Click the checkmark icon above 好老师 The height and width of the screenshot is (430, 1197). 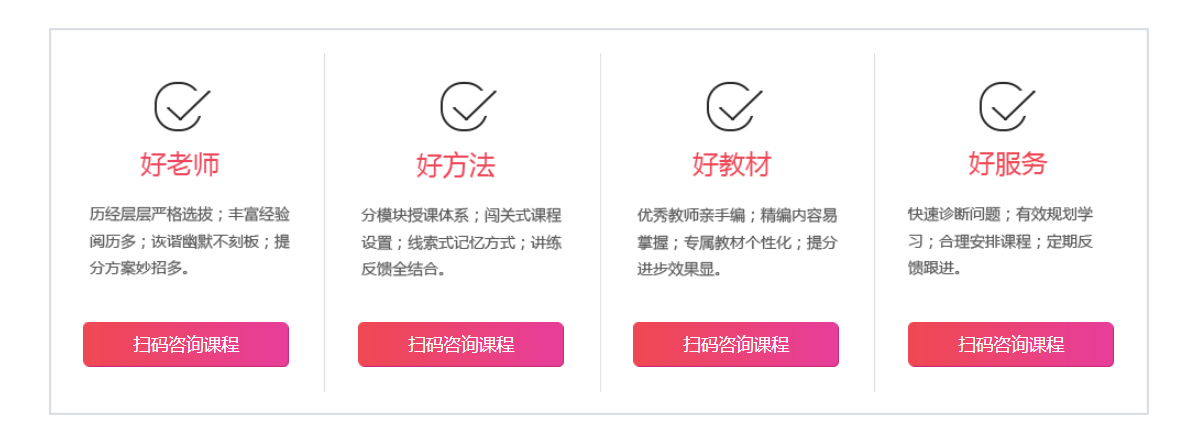182,106
